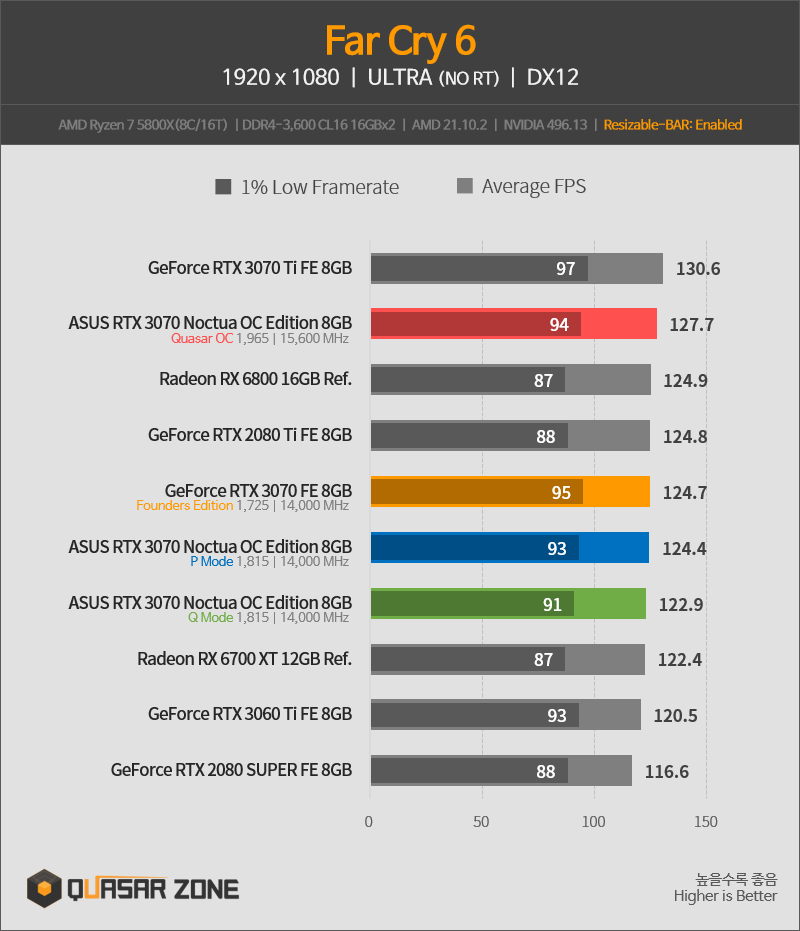
Task: Click the 116.6 average FPS value
Action: point(667,772)
